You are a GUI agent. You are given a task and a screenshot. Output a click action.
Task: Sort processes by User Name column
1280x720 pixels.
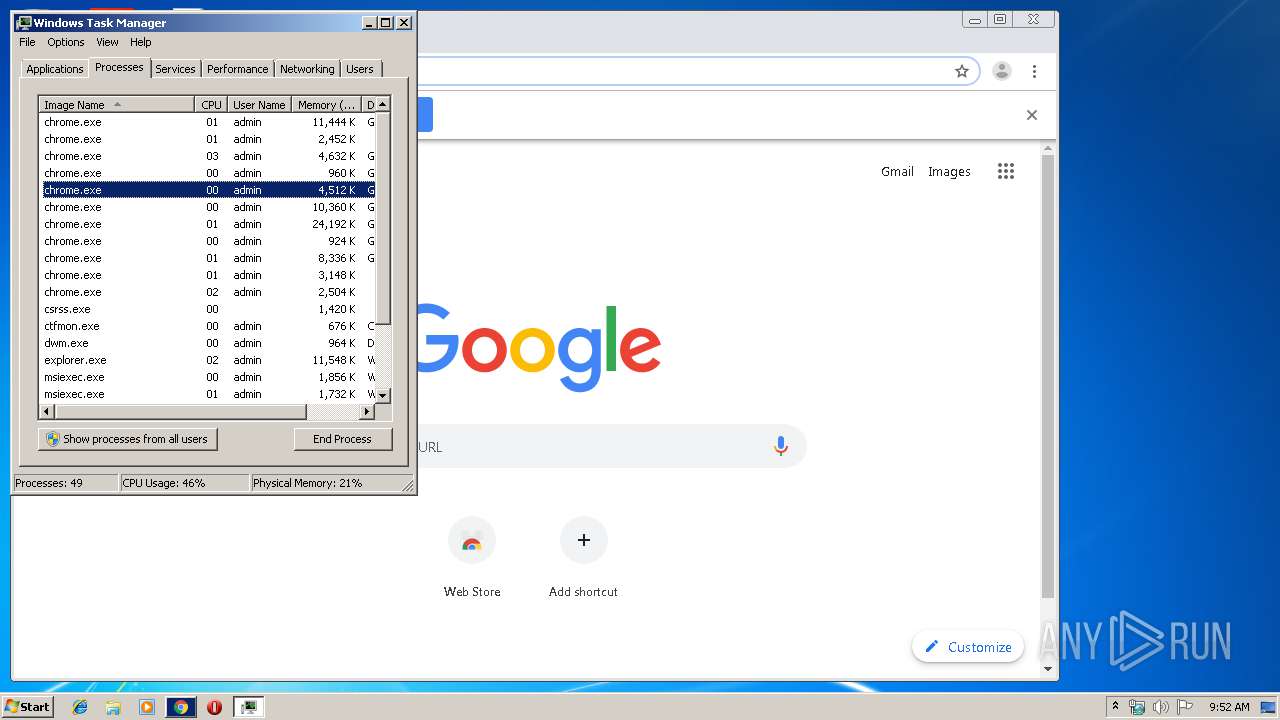click(x=258, y=105)
